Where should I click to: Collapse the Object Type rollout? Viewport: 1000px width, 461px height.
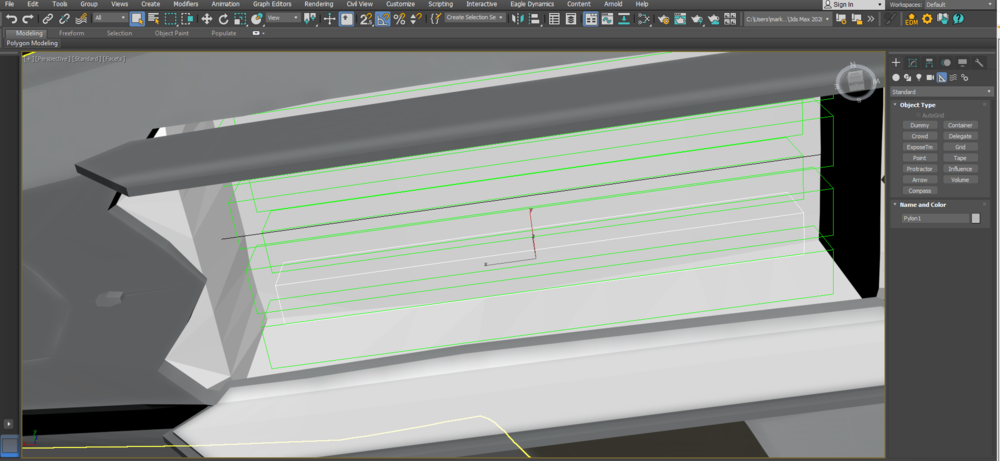coord(918,104)
